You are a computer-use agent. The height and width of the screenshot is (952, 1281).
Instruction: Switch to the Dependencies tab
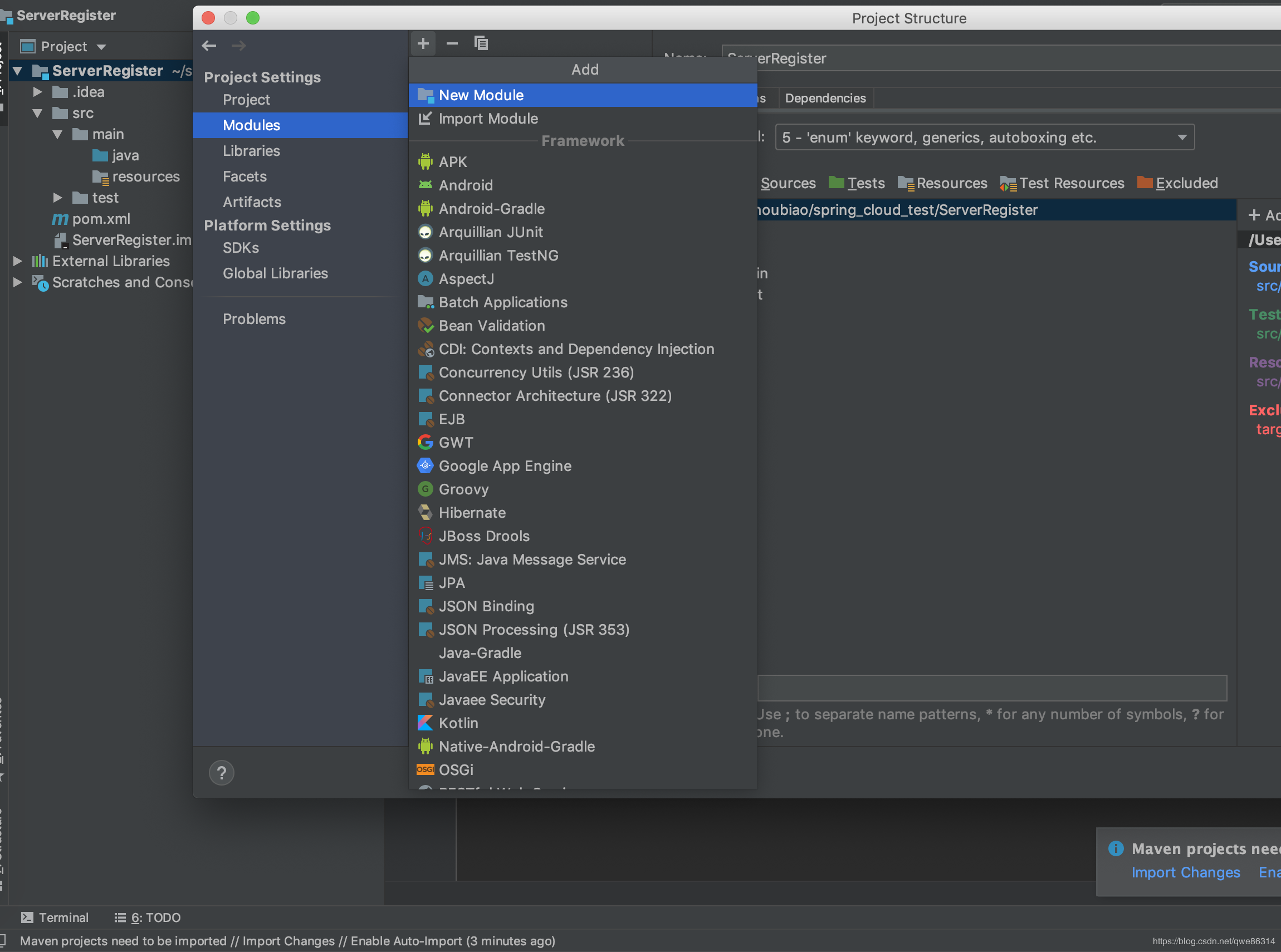tap(825, 98)
